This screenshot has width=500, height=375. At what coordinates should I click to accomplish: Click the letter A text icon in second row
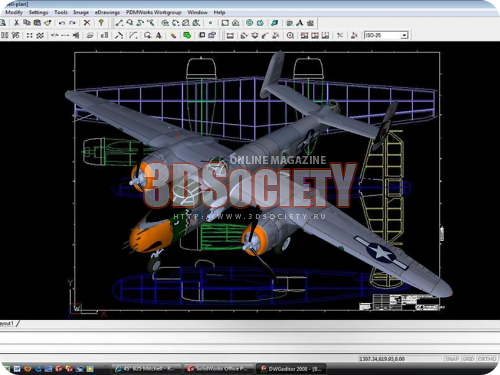159,35
